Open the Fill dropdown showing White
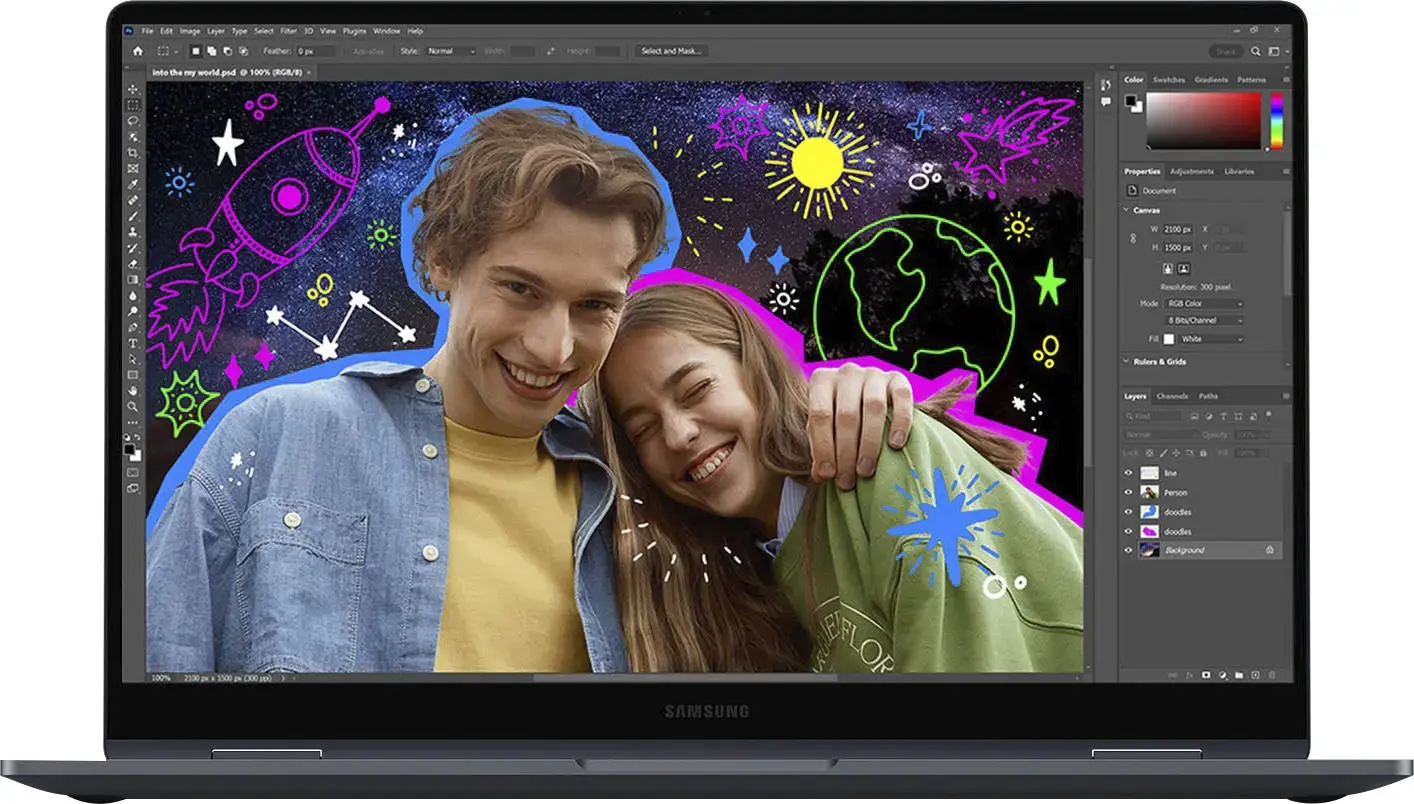Screen dimensions: 1414x804 [x=1211, y=339]
